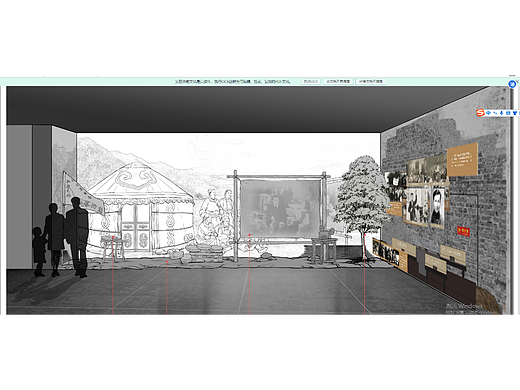Click the orange Sogou S logo
The width and height of the screenshot is (520, 390).
[x=480, y=113]
